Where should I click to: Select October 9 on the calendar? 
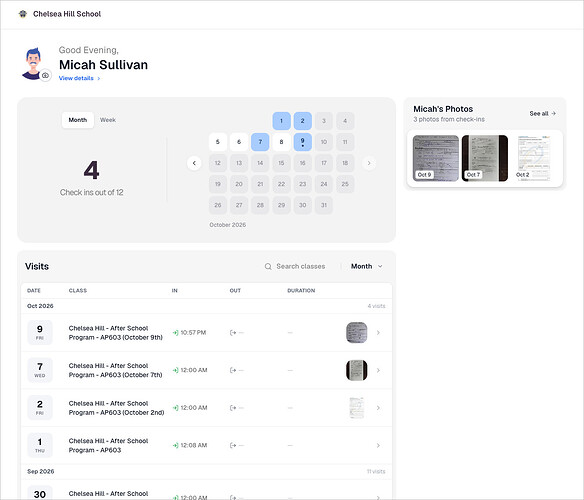coord(302,142)
